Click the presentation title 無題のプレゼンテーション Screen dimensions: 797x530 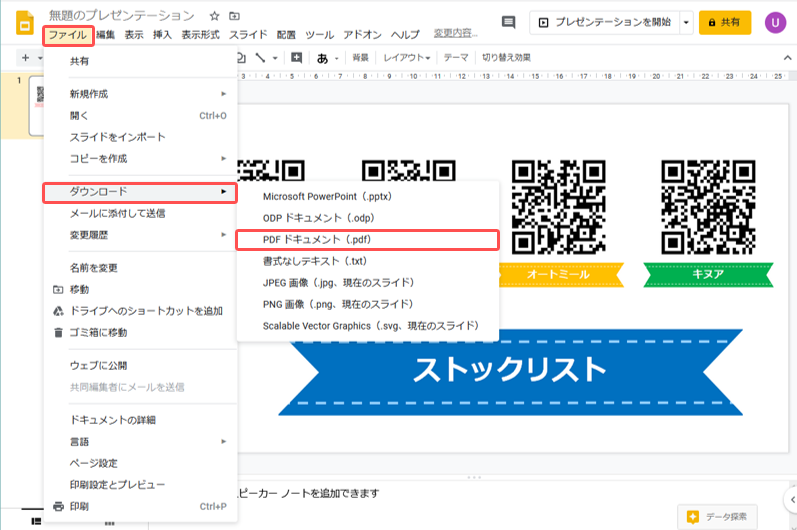(121, 16)
